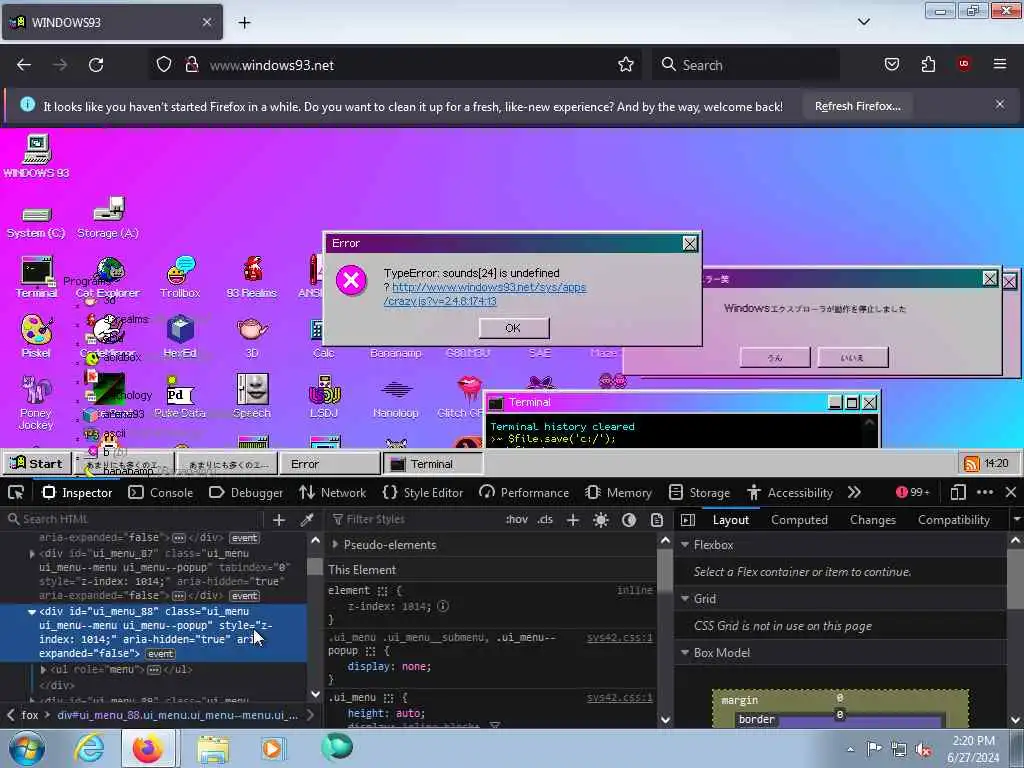1024x768 pixels.
Task: Open the 3D teapot icon
Action: pos(252,336)
